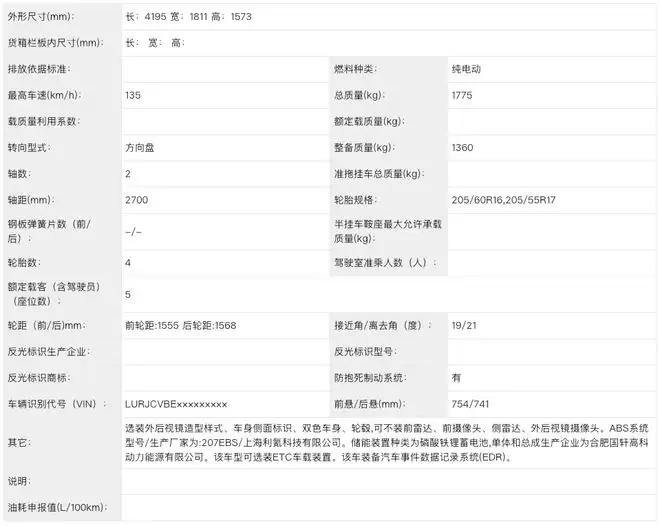Click the max speed value 135
The height and width of the screenshot is (526, 660).
[x=134, y=95]
